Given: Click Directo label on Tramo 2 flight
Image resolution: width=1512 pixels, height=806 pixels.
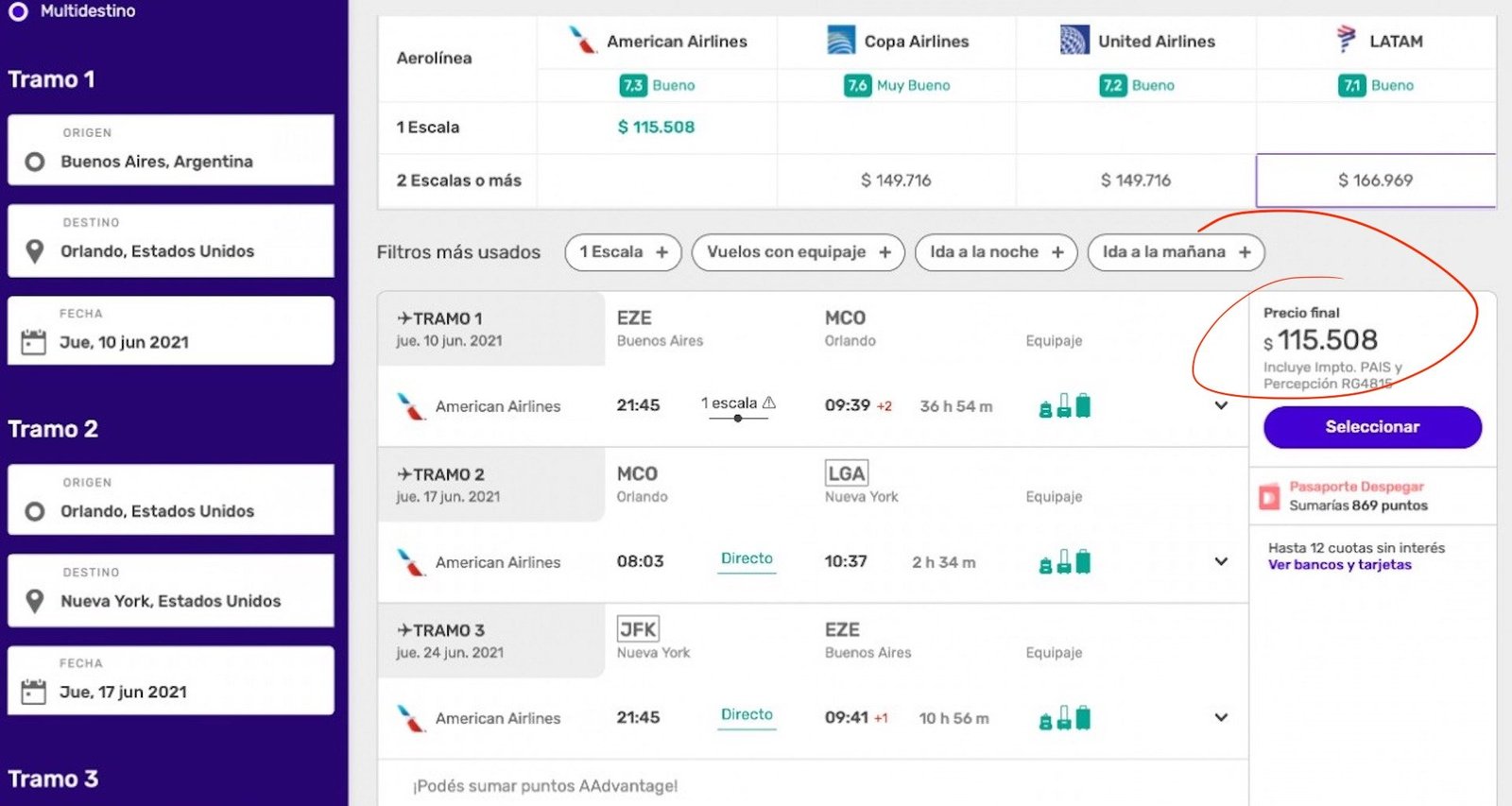Looking at the screenshot, I should (x=747, y=558).
